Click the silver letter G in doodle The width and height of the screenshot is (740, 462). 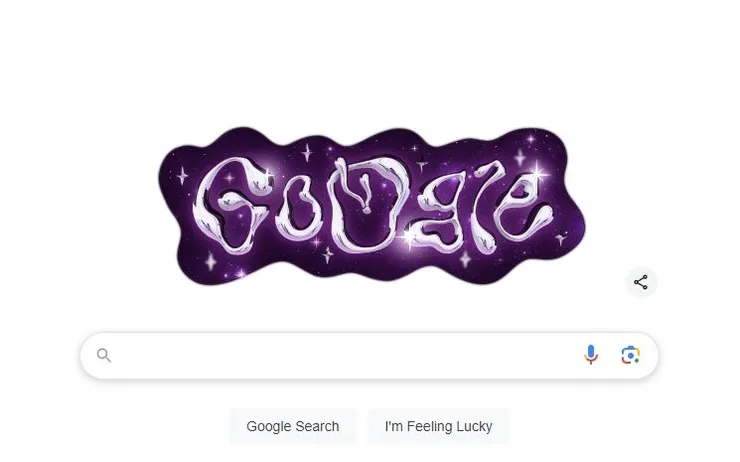[233, 205]
